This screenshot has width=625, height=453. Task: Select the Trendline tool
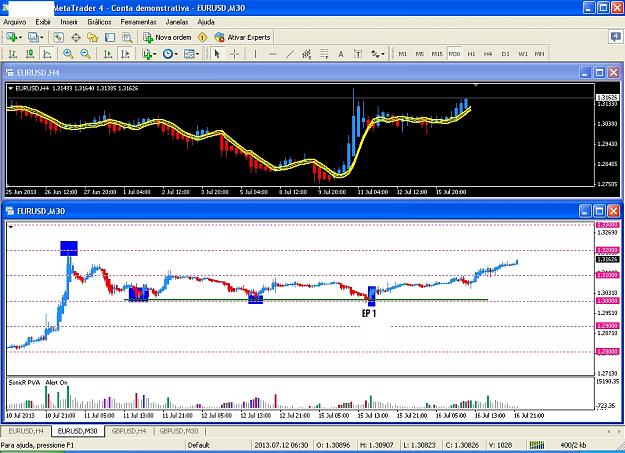pos(290,54)
